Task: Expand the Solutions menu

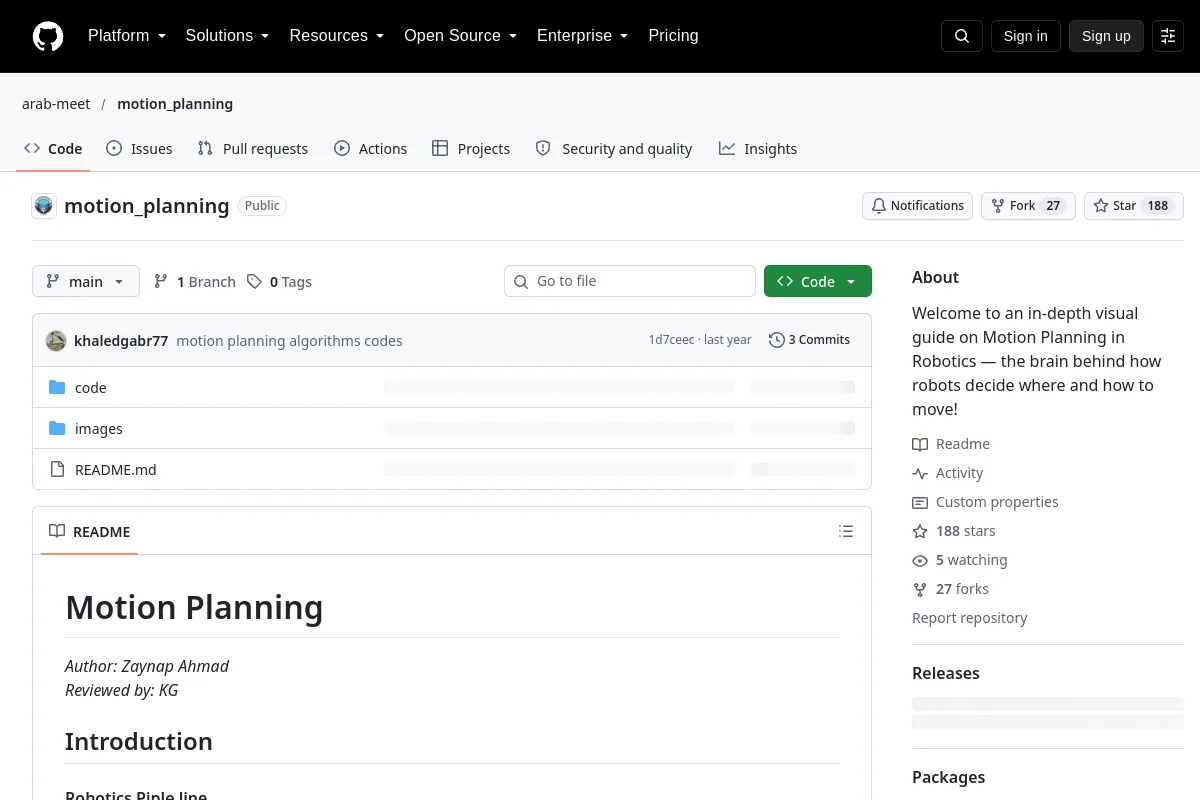Action: click(228, 36)
